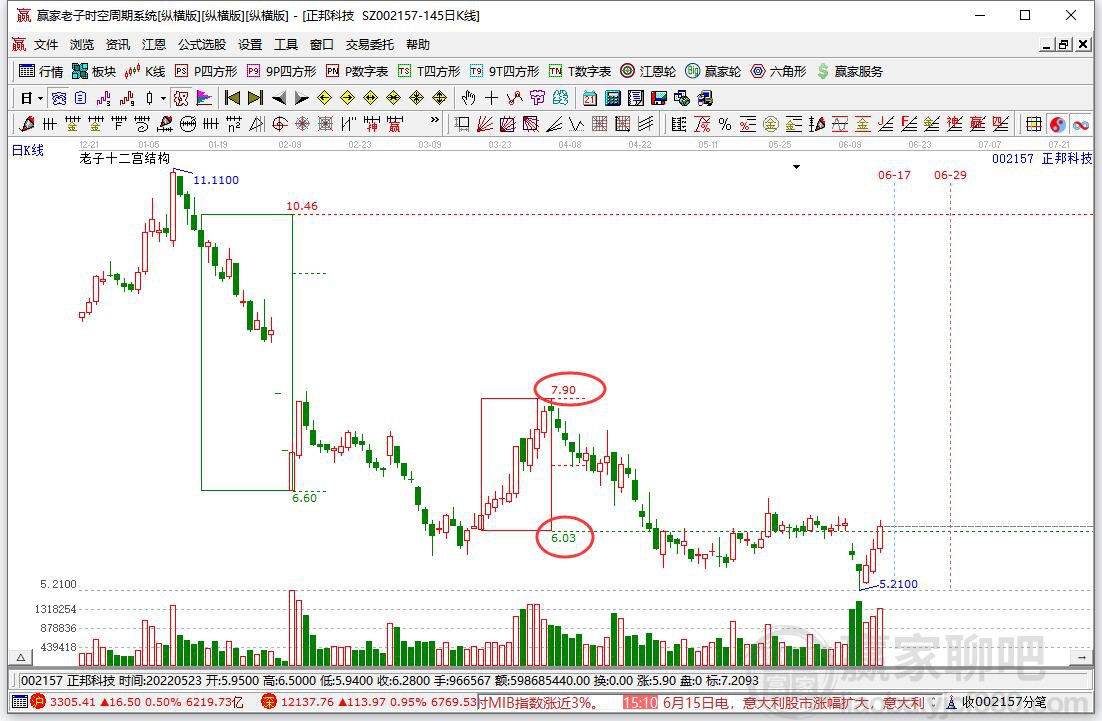
Task: Click the colorful triangle chart icon
Action: (205, 98)
